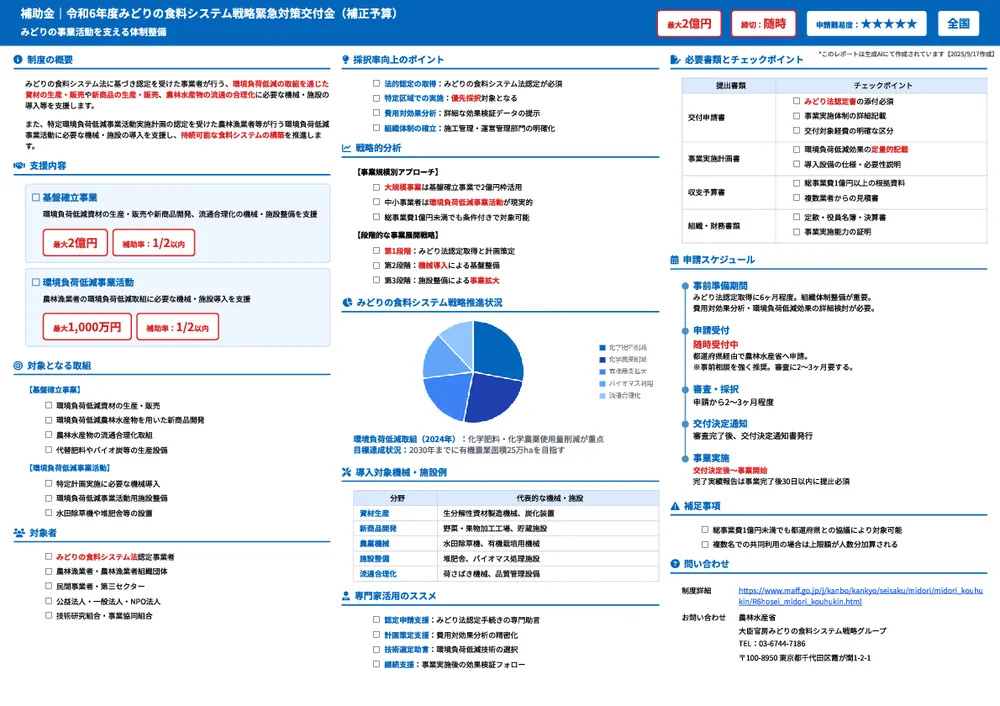Click the graduation cap icon beside 専門家活用のススメ
Image resolution: width=1000 pixels, height=706 pixels.
click(x=346, y=596)
